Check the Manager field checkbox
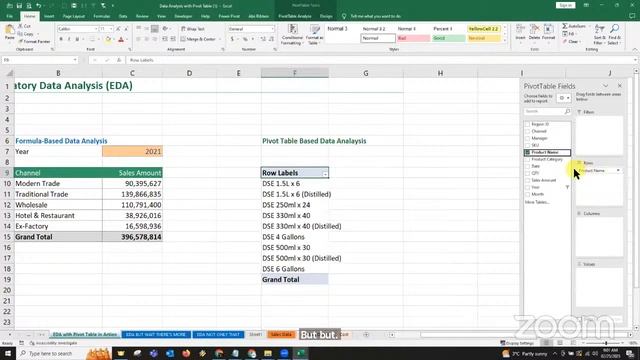Image resolution: width=640 pixels, height=360 pixels. pyautogui.click(x=527, y=138)
